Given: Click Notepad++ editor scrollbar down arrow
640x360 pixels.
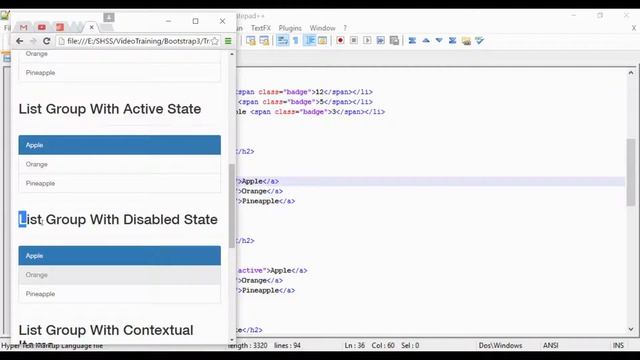Looking at the screenshot, I should coord(631,329).
